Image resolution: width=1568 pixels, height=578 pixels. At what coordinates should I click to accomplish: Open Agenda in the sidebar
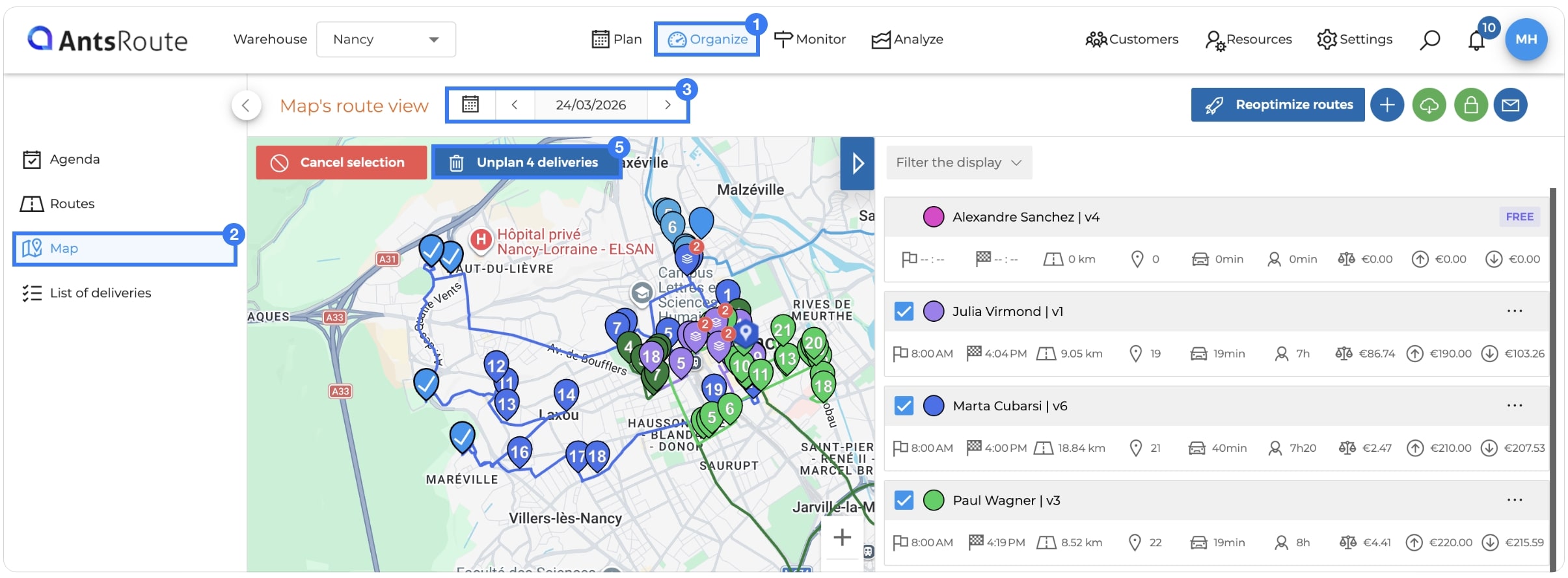[62, 159]
